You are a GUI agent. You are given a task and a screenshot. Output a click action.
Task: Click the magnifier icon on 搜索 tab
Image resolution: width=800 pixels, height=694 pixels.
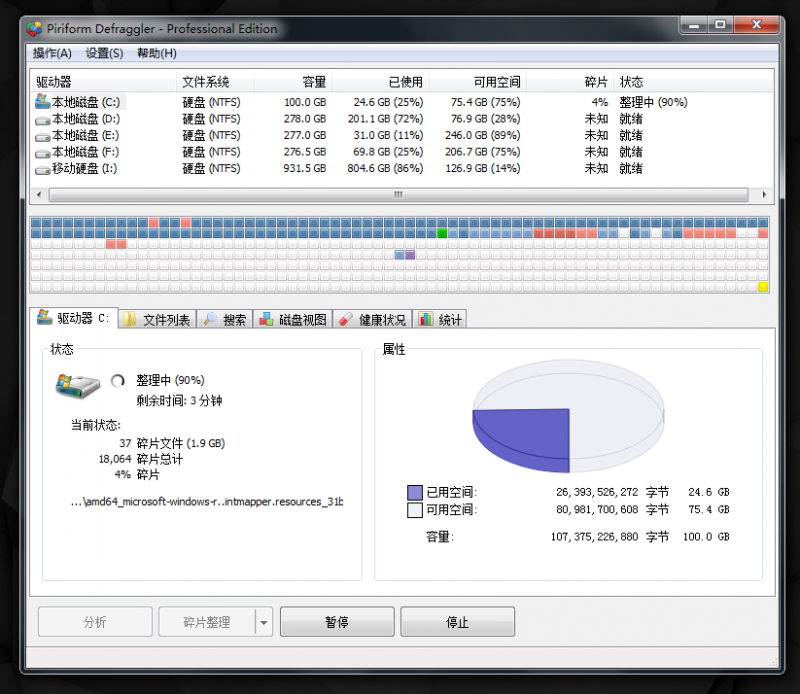[210, 319]
